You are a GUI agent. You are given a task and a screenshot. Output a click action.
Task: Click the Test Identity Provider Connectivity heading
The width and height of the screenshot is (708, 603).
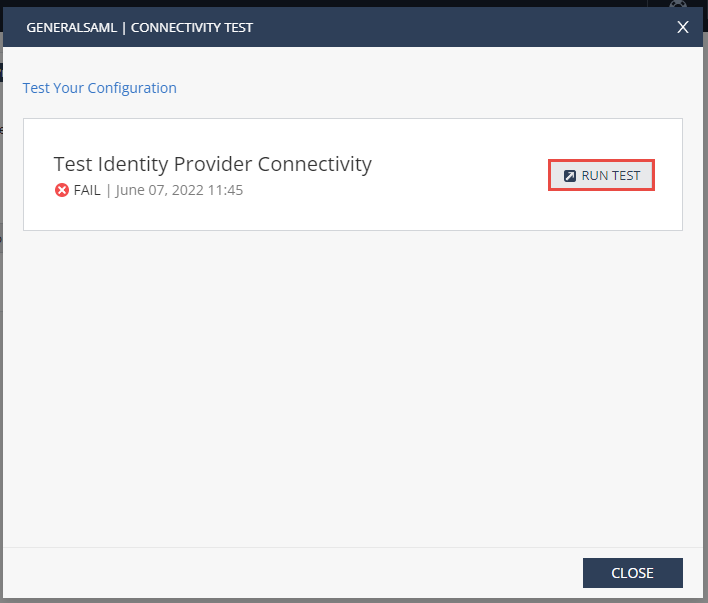(212, 164)
